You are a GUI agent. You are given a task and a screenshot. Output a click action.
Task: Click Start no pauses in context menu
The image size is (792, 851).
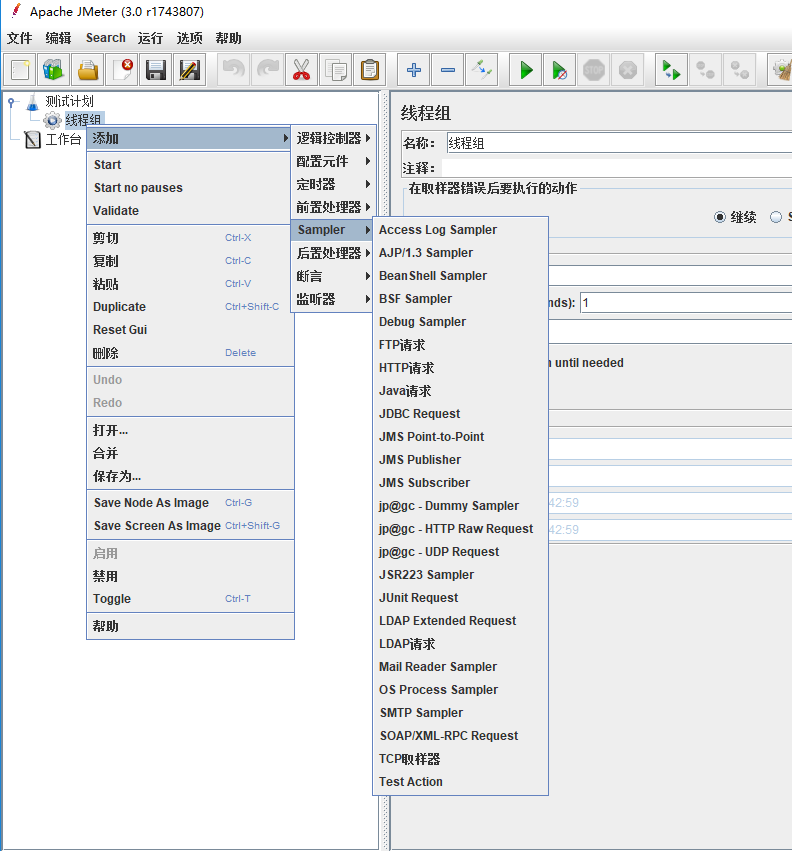pos(190,188)
